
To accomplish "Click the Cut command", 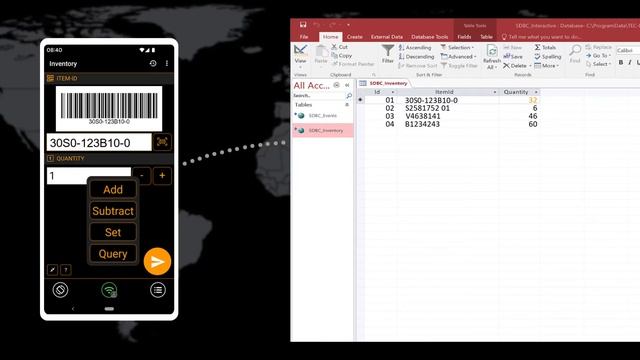I will coord(340,47).
